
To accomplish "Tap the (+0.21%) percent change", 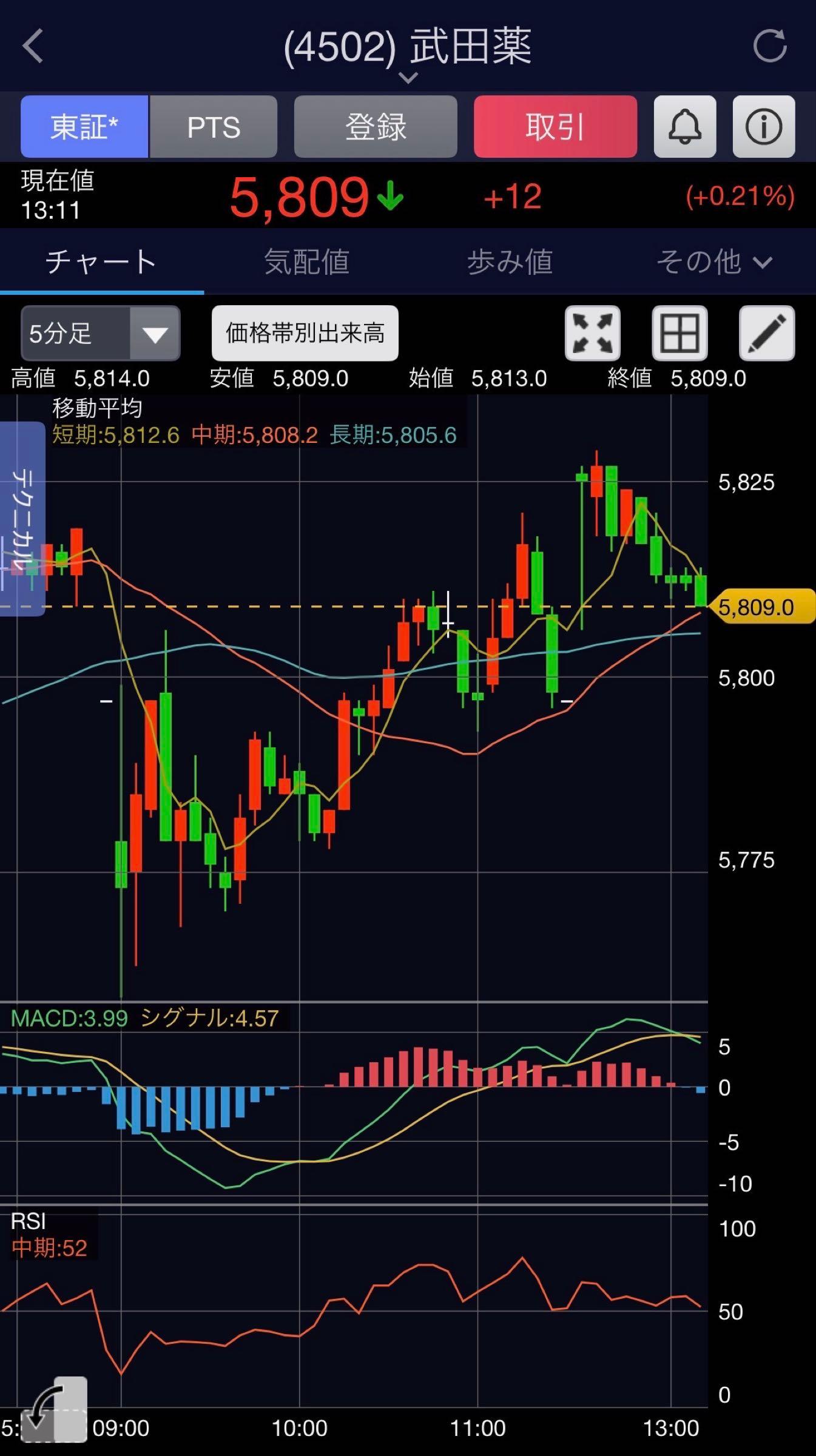I will (740, 197).
